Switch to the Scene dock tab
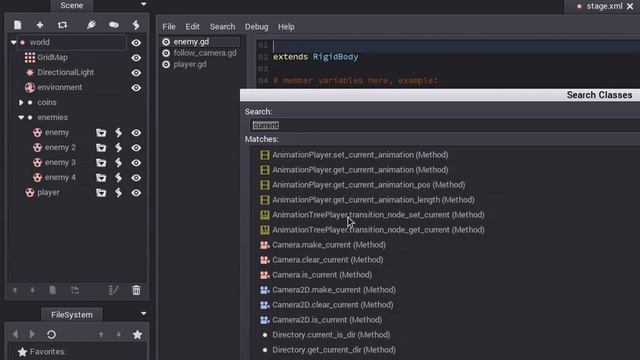The width and height of the screenshot is (640, 360). [72, 5]
